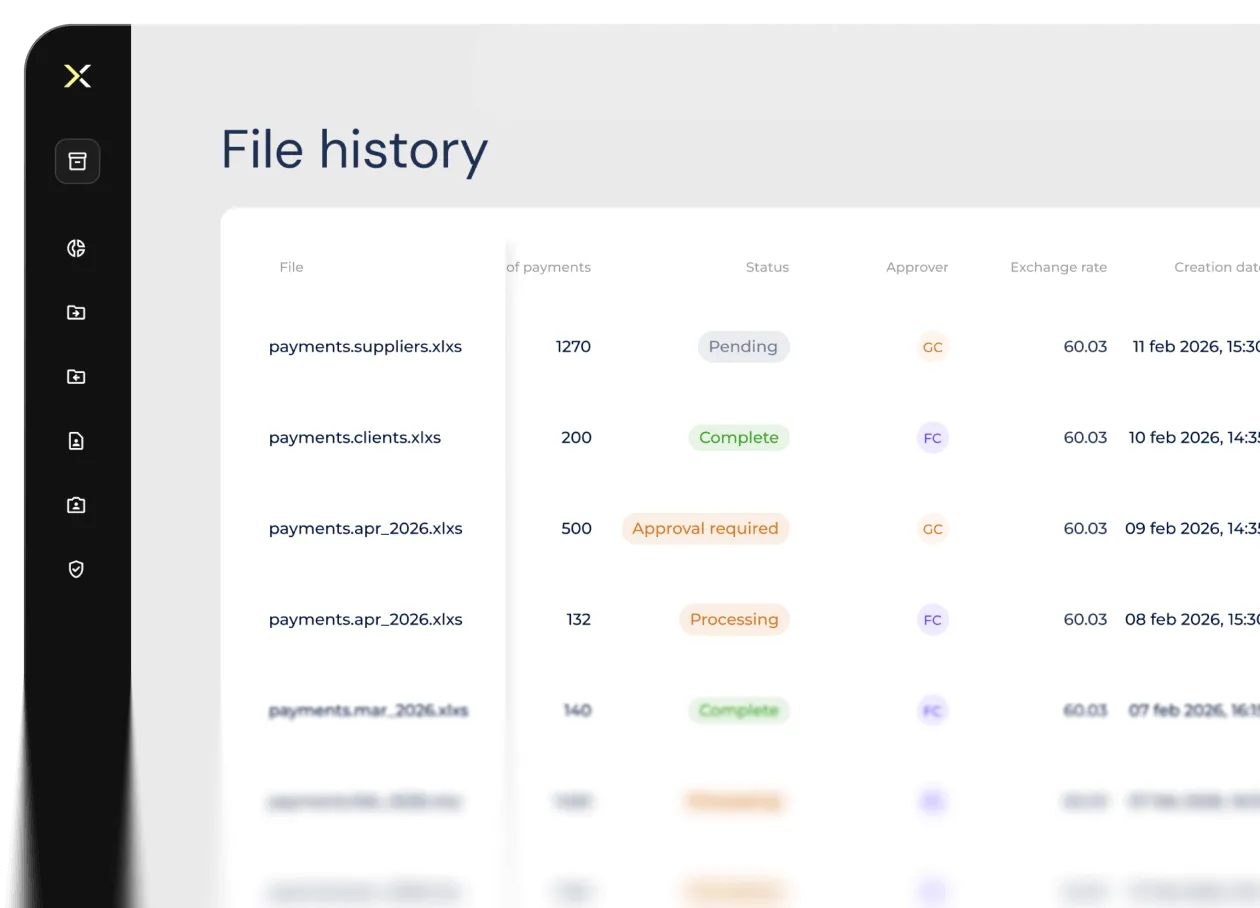Image resolution: width=1260 pixels, height=908 pixels.
Task: Click Complete badge in payments.clients.xlxs row
Action: pos(739,438)
